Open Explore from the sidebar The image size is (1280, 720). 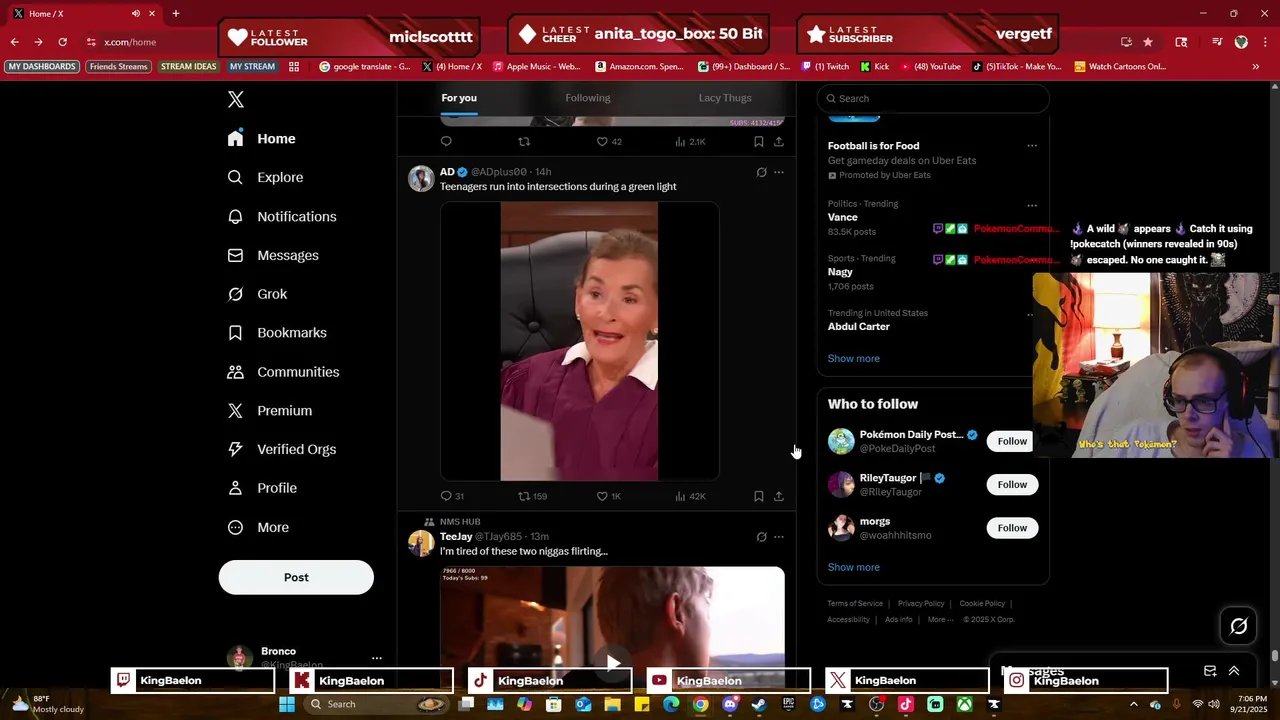(x=266, y=177)
